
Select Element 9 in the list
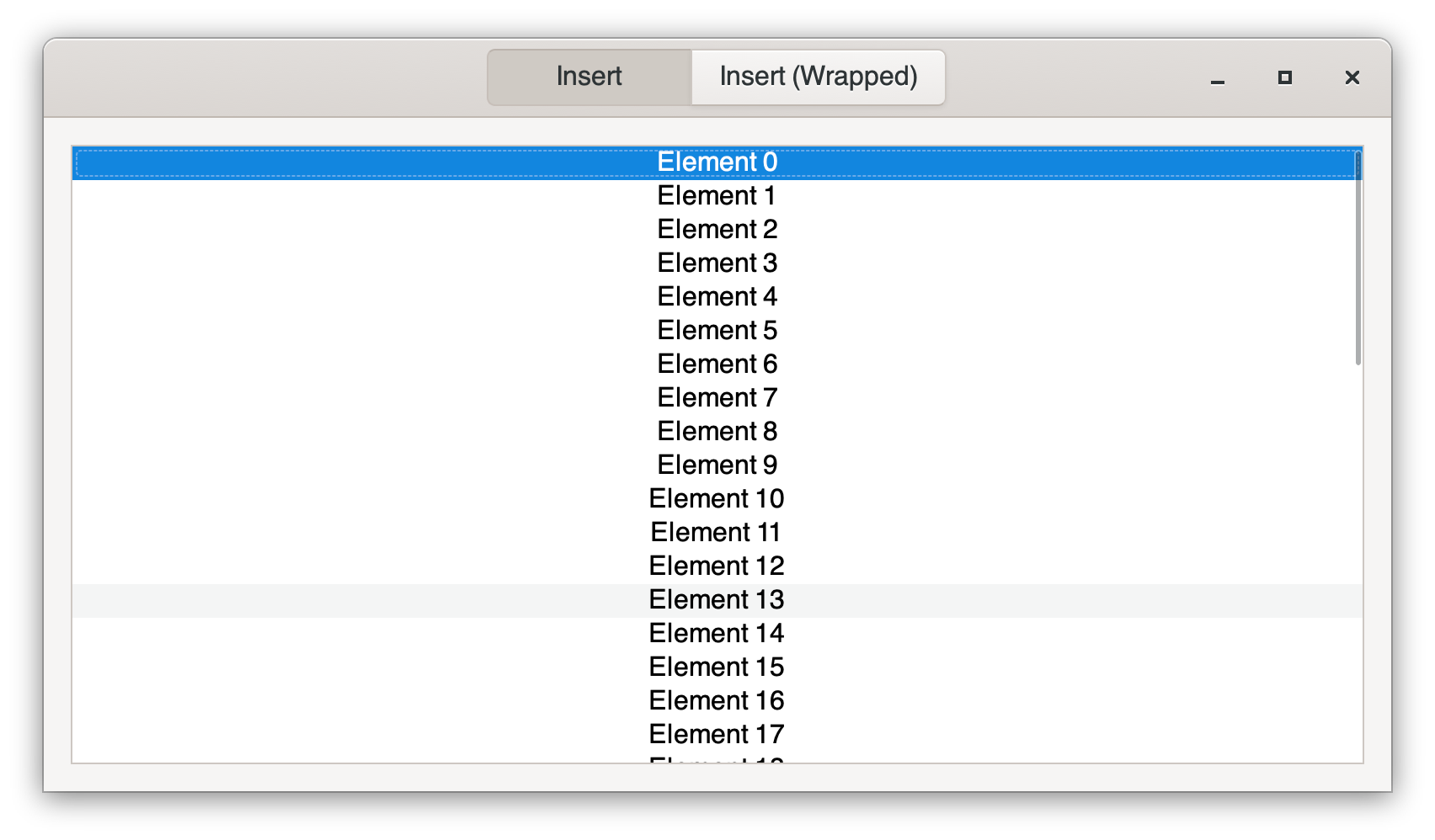(x=717, y=465)
